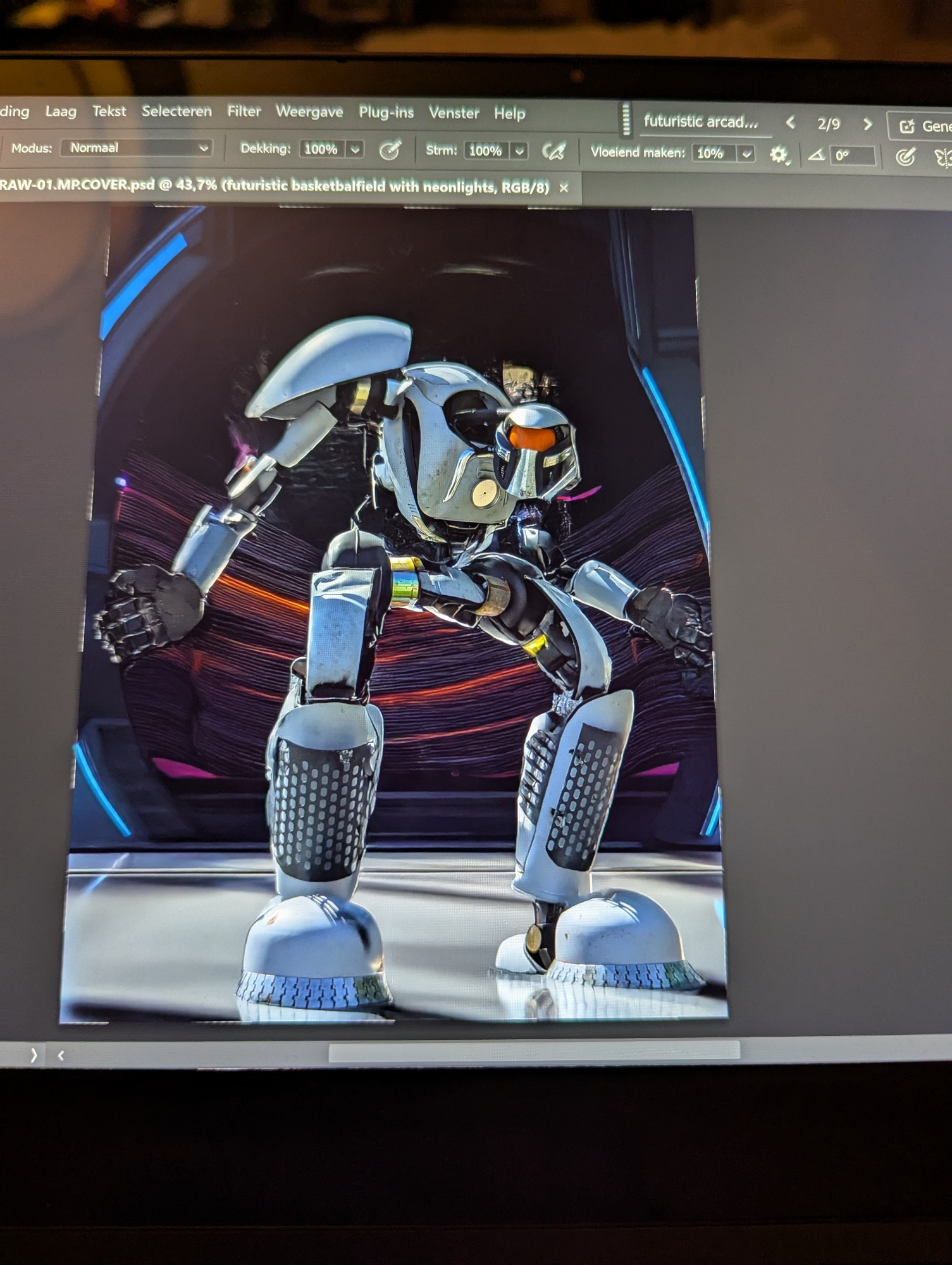The width and height of the screenshot is (952, 1265).
Task: Click the 2/9 variation counter
Action: point(828,124)
